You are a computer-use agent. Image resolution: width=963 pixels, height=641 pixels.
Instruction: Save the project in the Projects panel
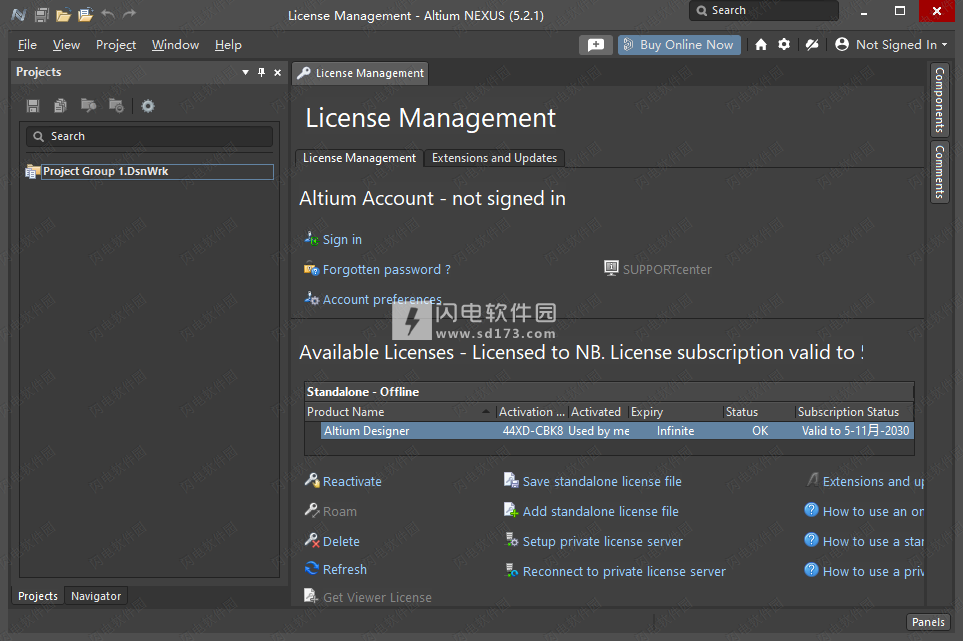(x=33, y=106)
